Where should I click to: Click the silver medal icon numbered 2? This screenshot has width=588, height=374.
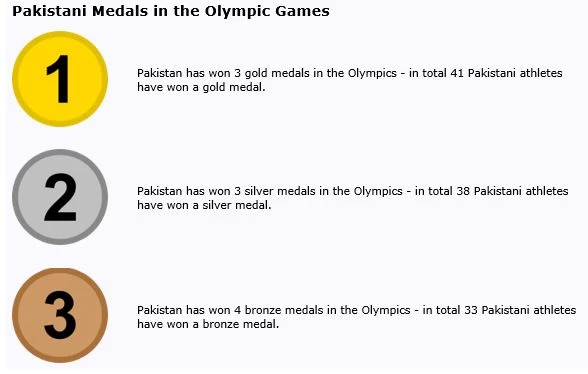pyautogui.click(x=60, y=197)
